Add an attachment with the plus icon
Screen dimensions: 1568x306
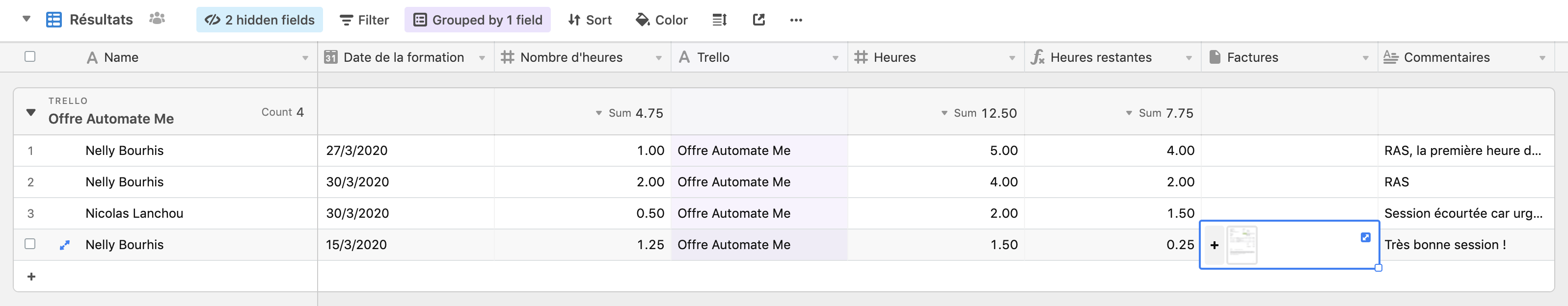pyautogui.click(x=1215, y=245)
